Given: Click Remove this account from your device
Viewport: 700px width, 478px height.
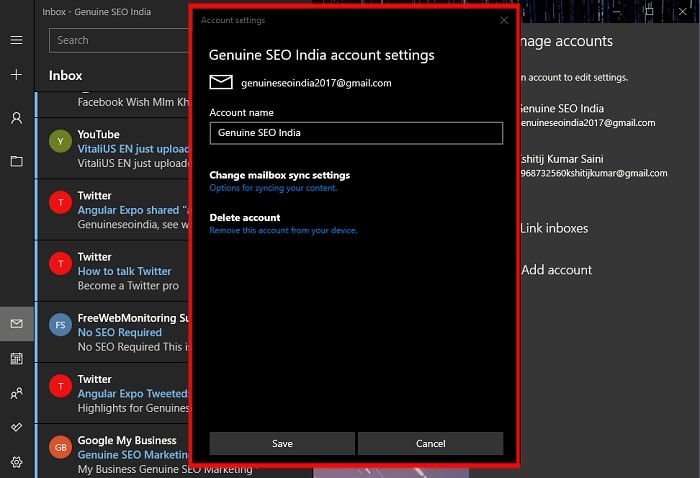Looking at the screenshot, I should coord(283,230).
